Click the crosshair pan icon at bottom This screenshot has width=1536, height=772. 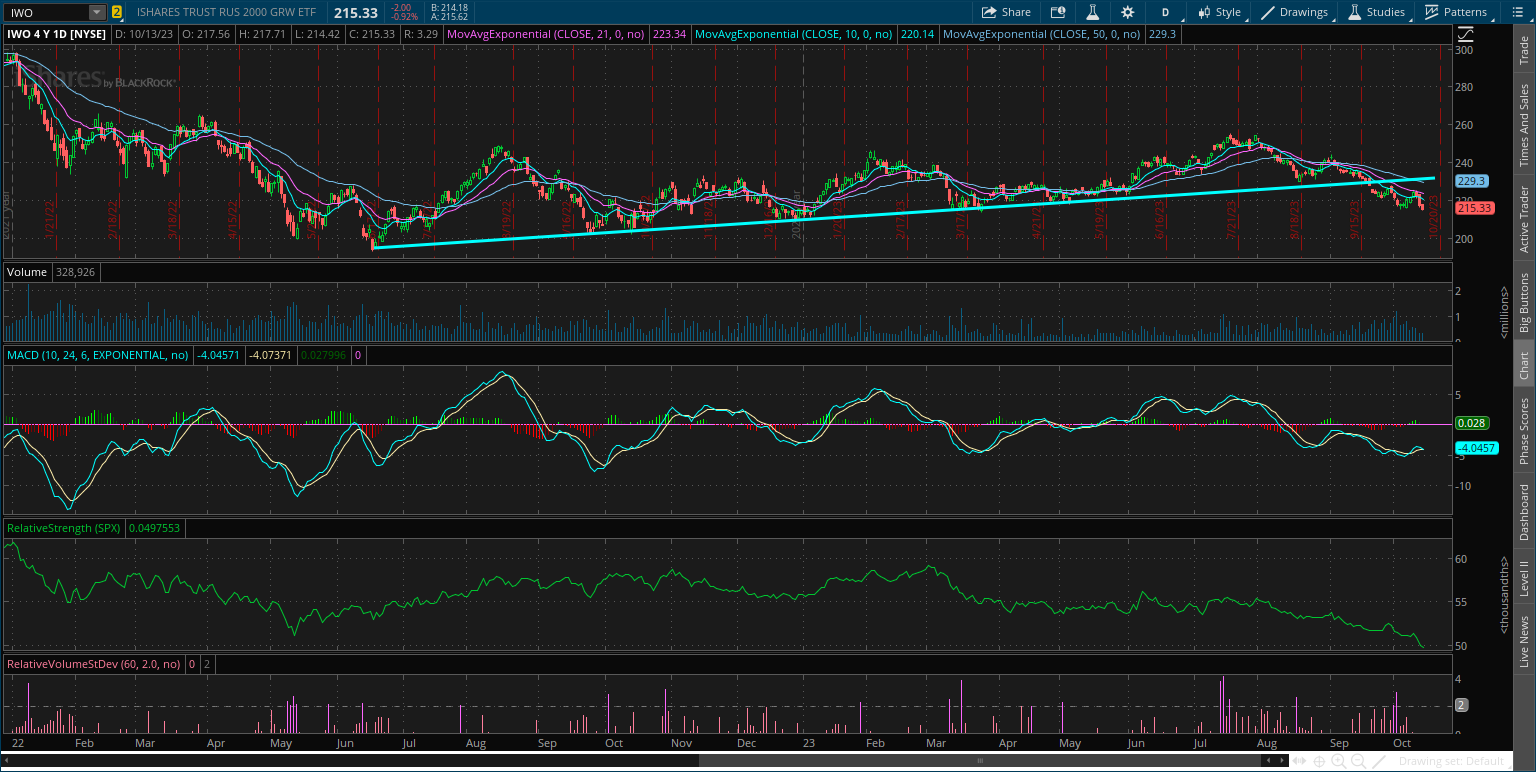1319,761
